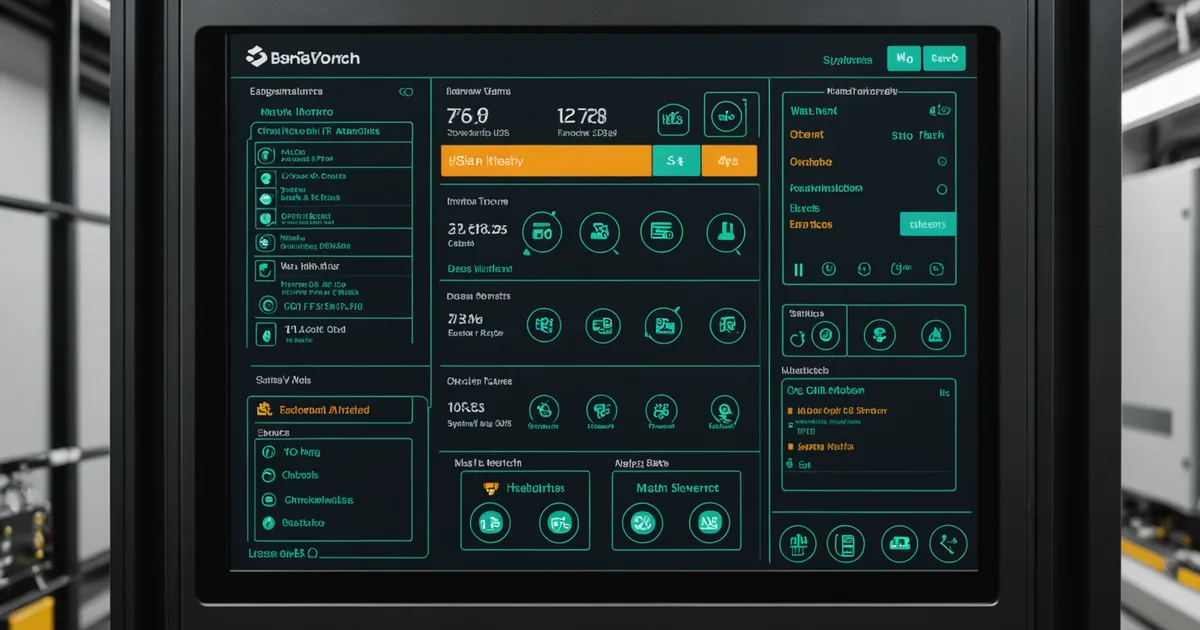Click the middle round icon in the Satkios row
The width and height of the screenshot is (1200, 630).
coord(879,335)
